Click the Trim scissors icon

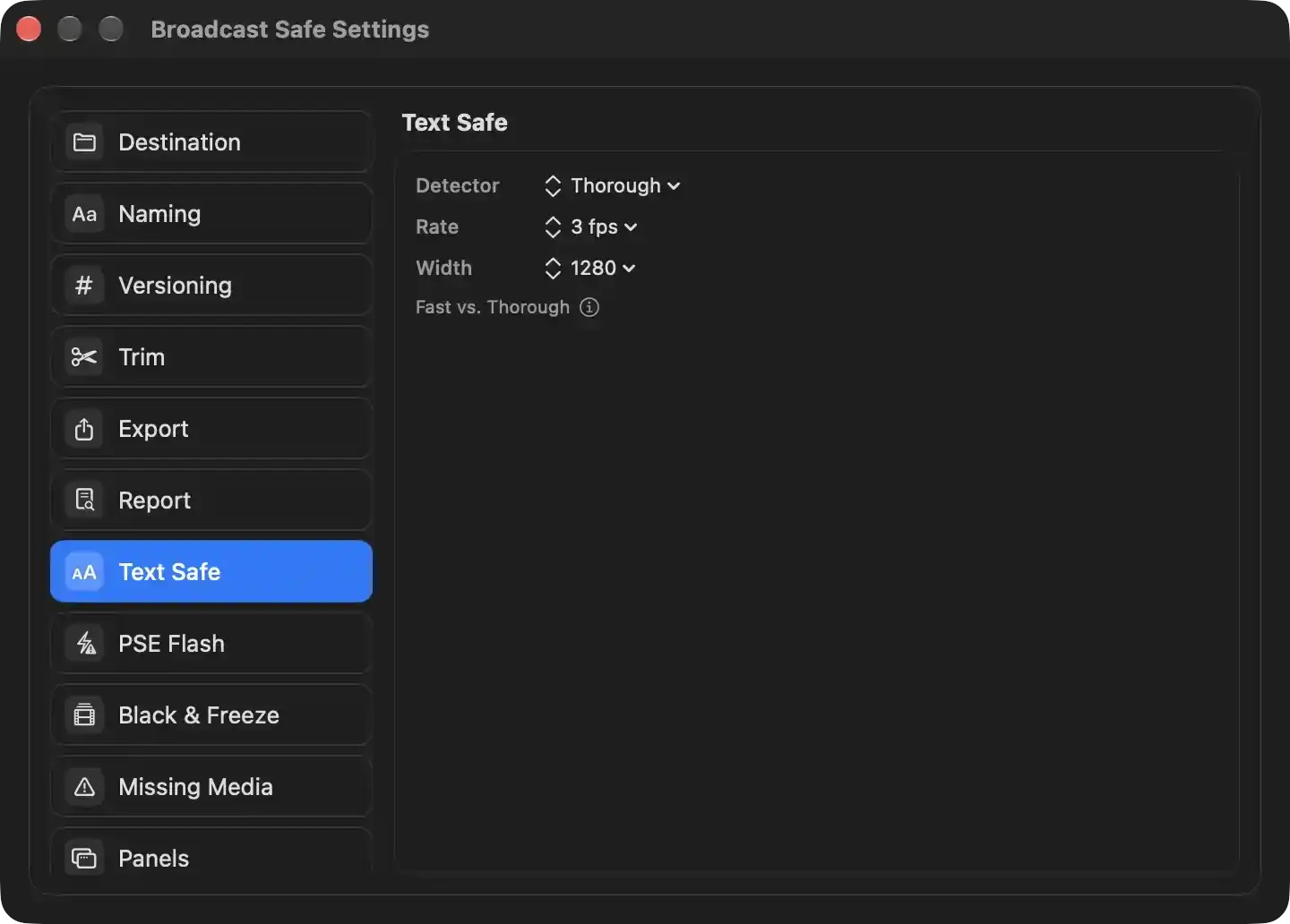point(84,357)
